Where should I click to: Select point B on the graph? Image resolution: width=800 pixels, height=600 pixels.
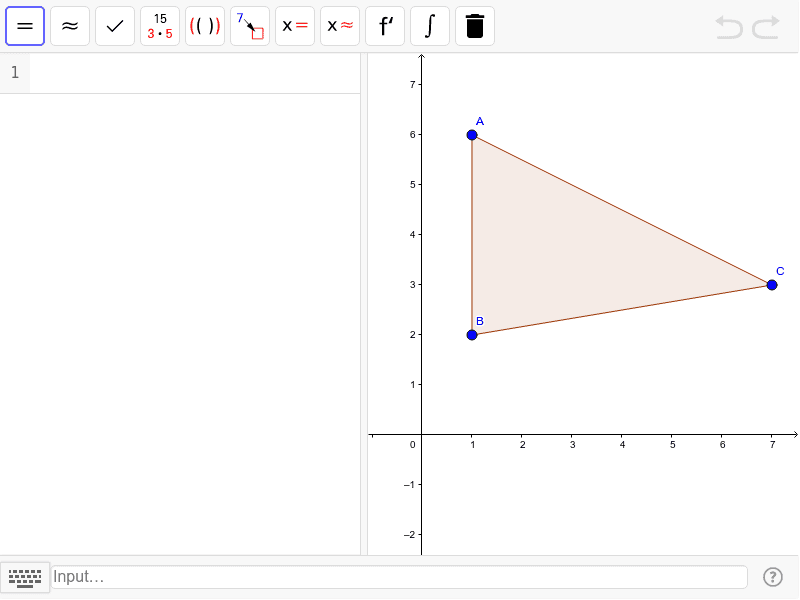click(x=472, y=335)
